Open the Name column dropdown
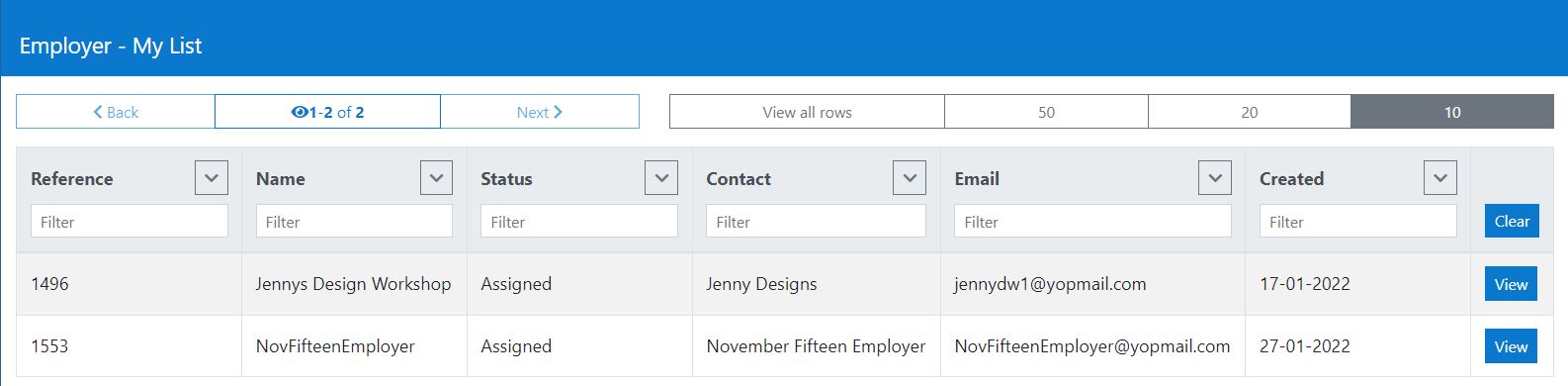This screenshot has width=1568, height=386. [x=436, y=178]
